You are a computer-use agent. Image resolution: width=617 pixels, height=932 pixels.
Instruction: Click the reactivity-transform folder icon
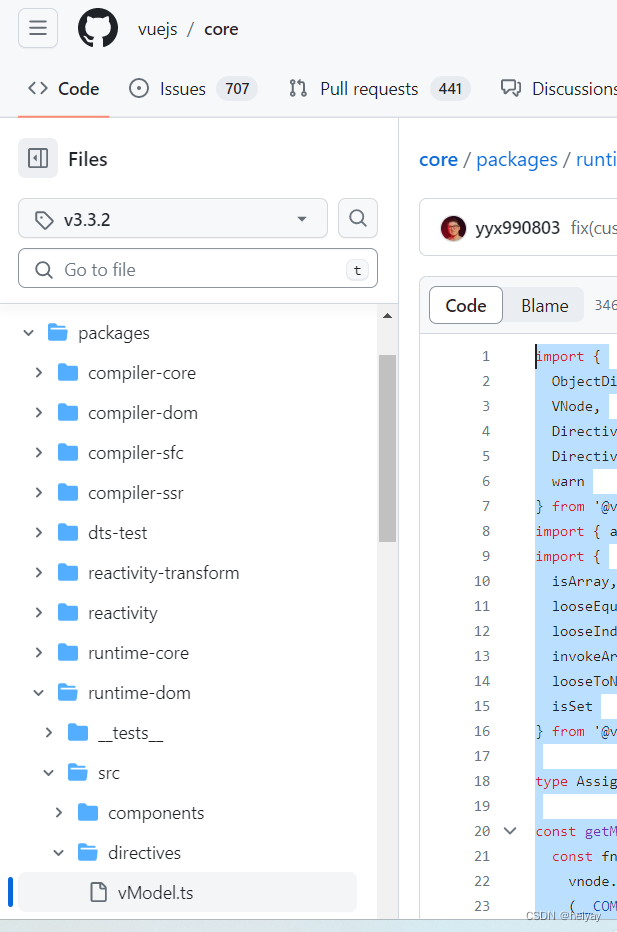[x=68, y=572]
